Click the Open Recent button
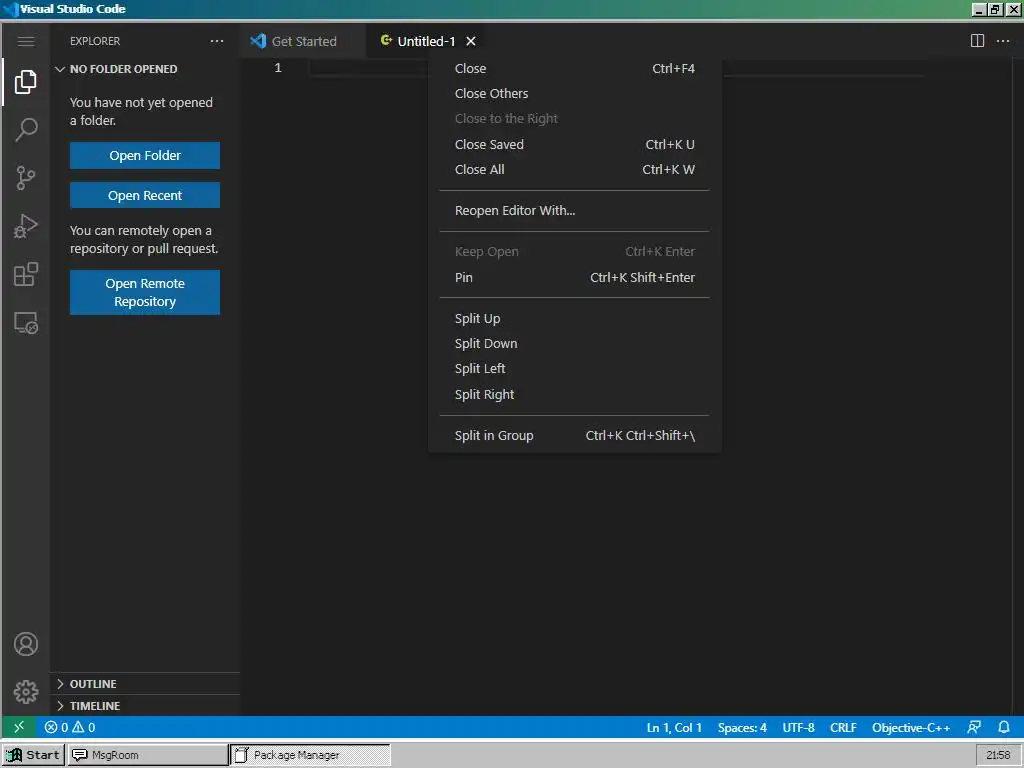1024x768 pixels. [x=145, y=195]
